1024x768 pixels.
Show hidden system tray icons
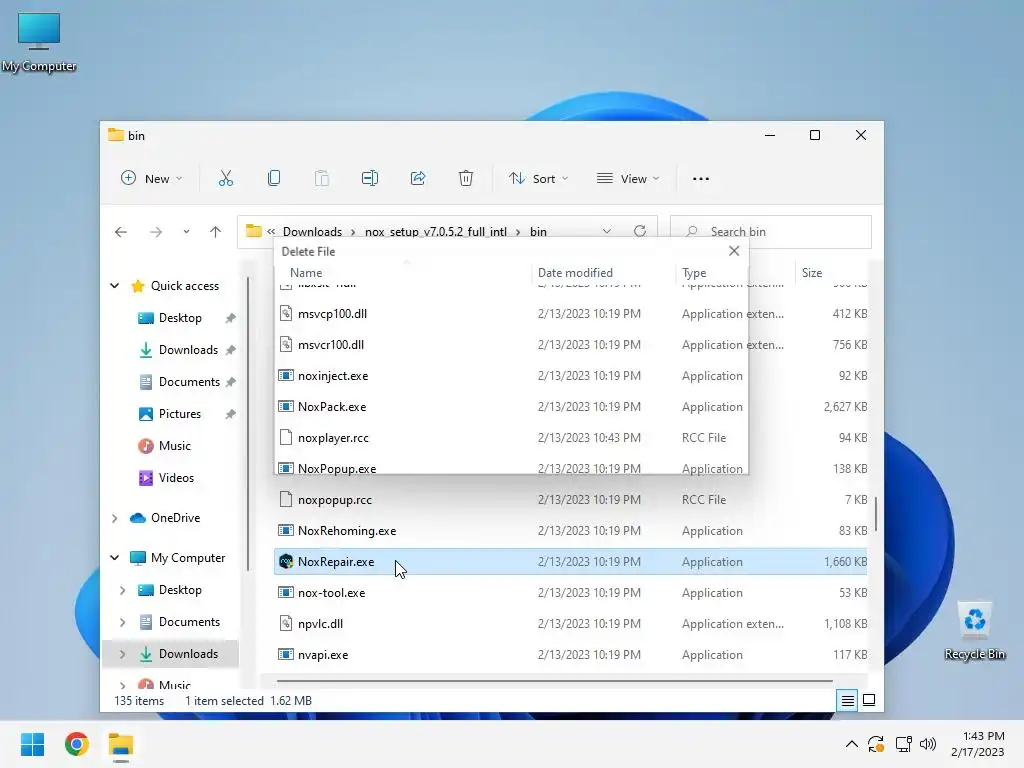852,744
